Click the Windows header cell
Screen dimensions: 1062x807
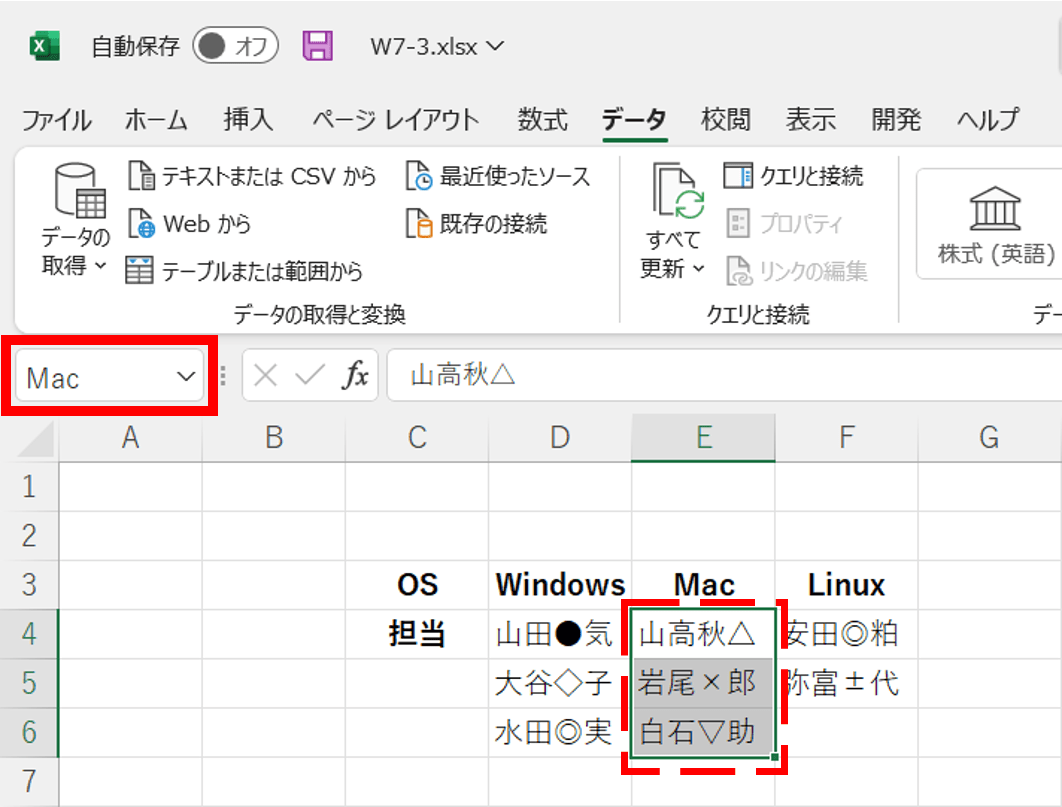tap(560, 585)
